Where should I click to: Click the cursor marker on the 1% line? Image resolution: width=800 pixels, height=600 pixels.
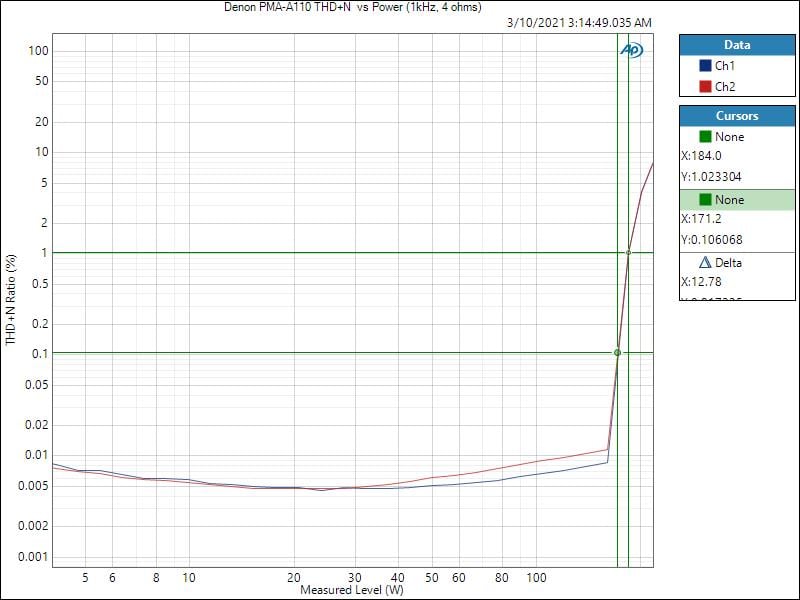point(628,253)
